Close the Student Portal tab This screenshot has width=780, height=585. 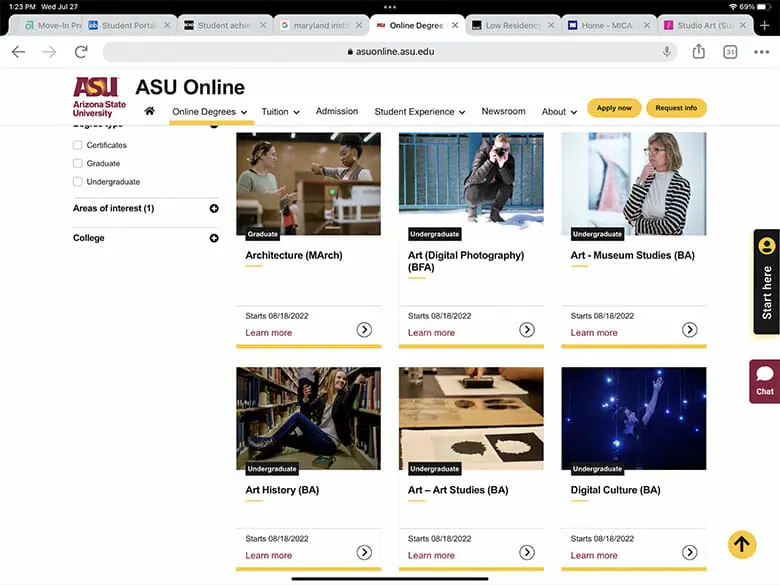167,25
